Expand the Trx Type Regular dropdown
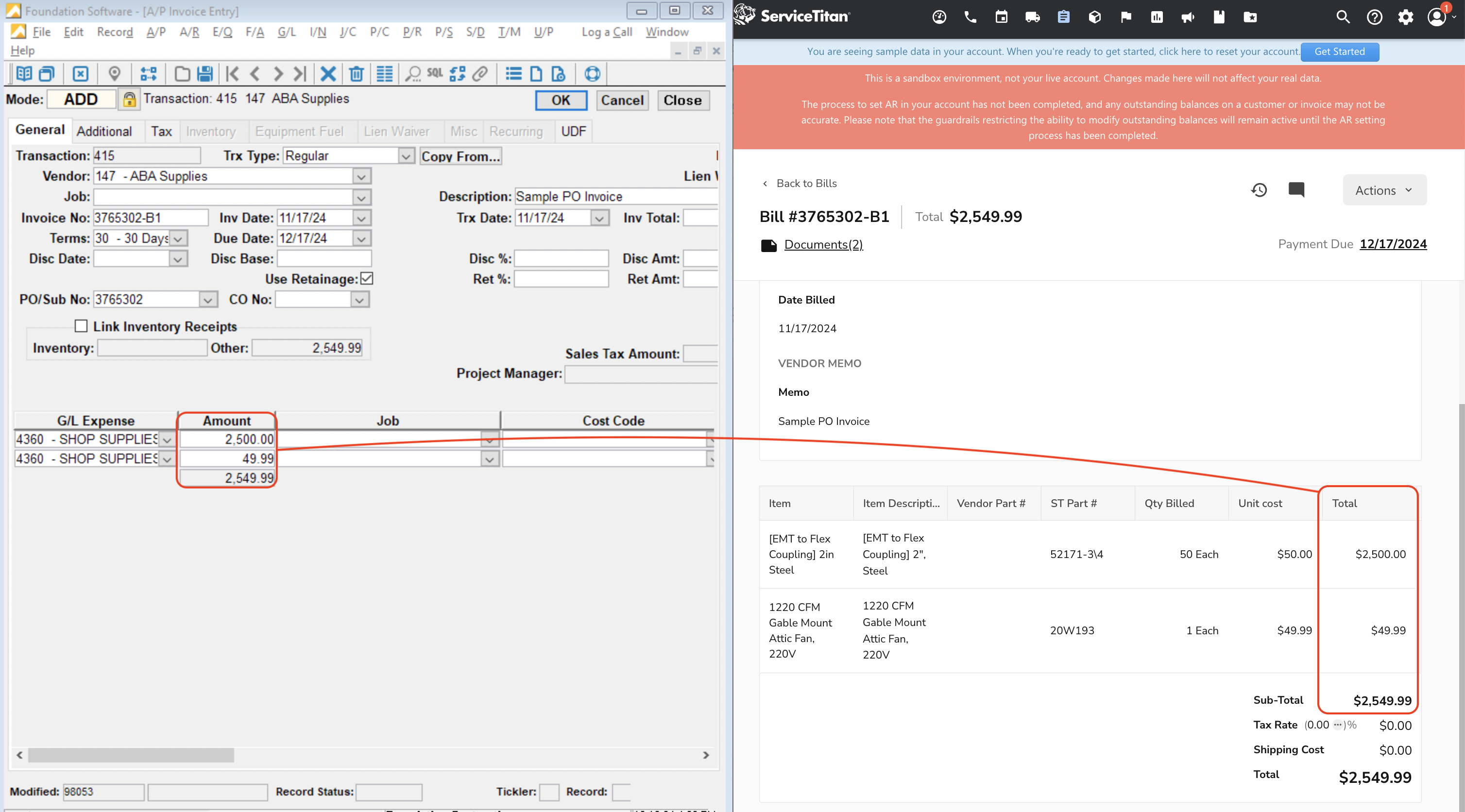This screenshot has height=812, width=1465. (406, 156)
